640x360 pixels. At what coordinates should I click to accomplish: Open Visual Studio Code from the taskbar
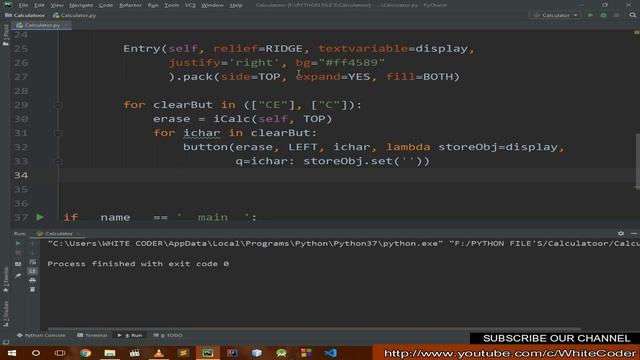click(x=331, y=353)
